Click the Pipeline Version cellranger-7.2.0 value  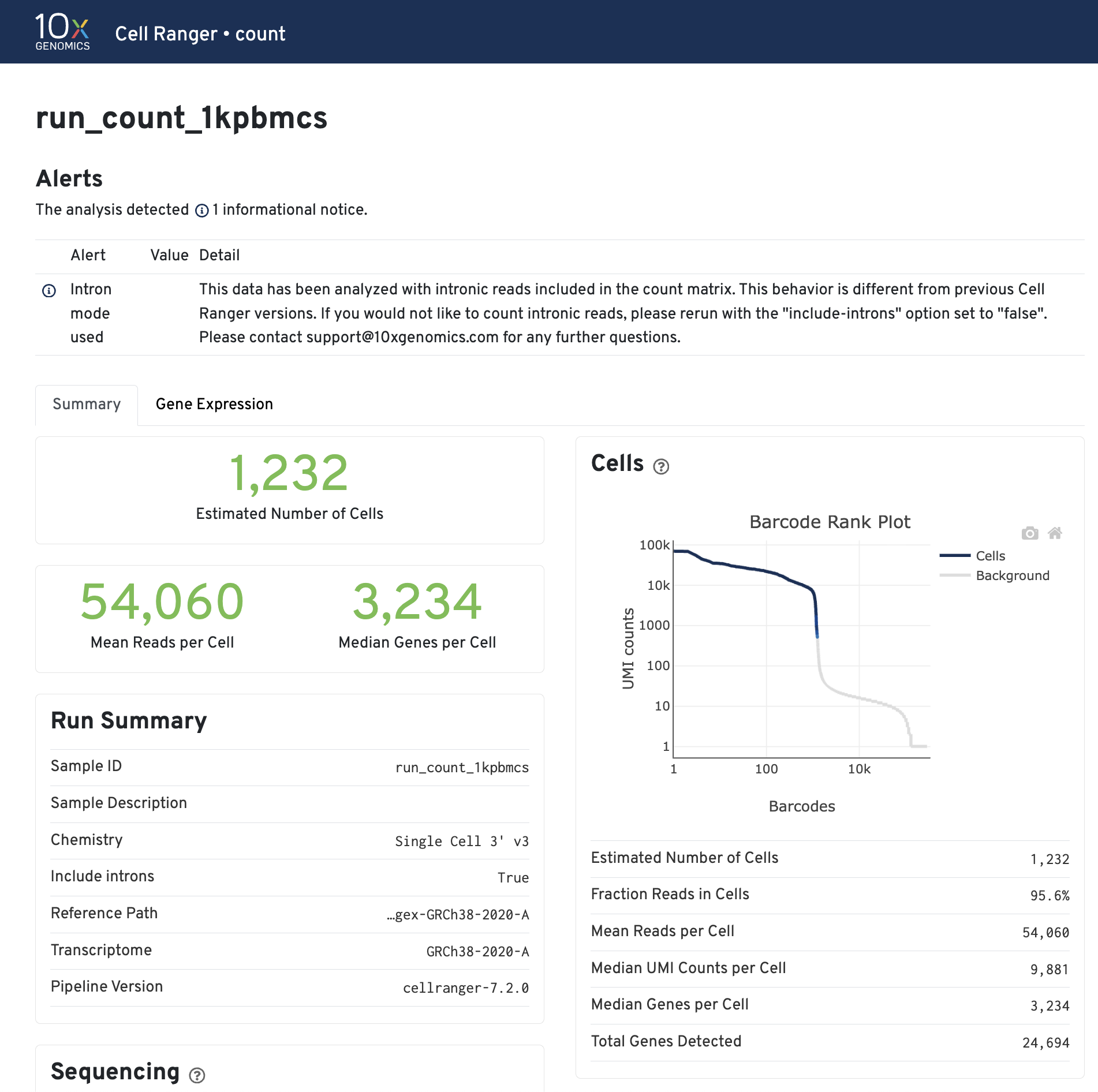point(465,988)
